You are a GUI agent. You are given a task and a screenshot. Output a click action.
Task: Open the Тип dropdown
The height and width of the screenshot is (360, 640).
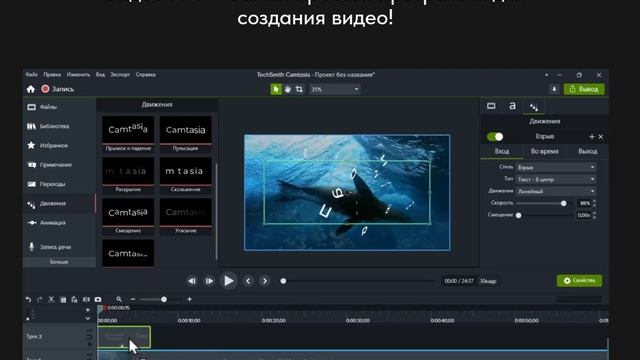pyautogui.click(x=556, y=179)
